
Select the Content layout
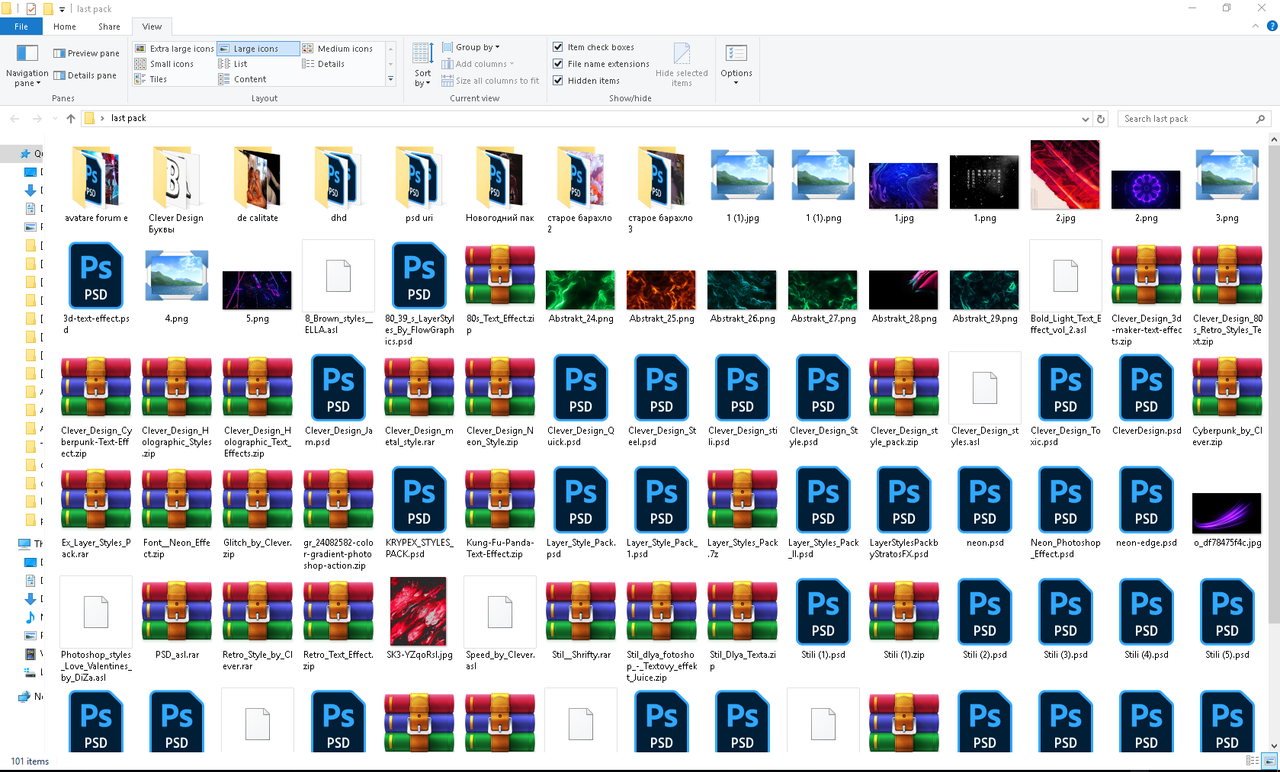pos(243,79)
